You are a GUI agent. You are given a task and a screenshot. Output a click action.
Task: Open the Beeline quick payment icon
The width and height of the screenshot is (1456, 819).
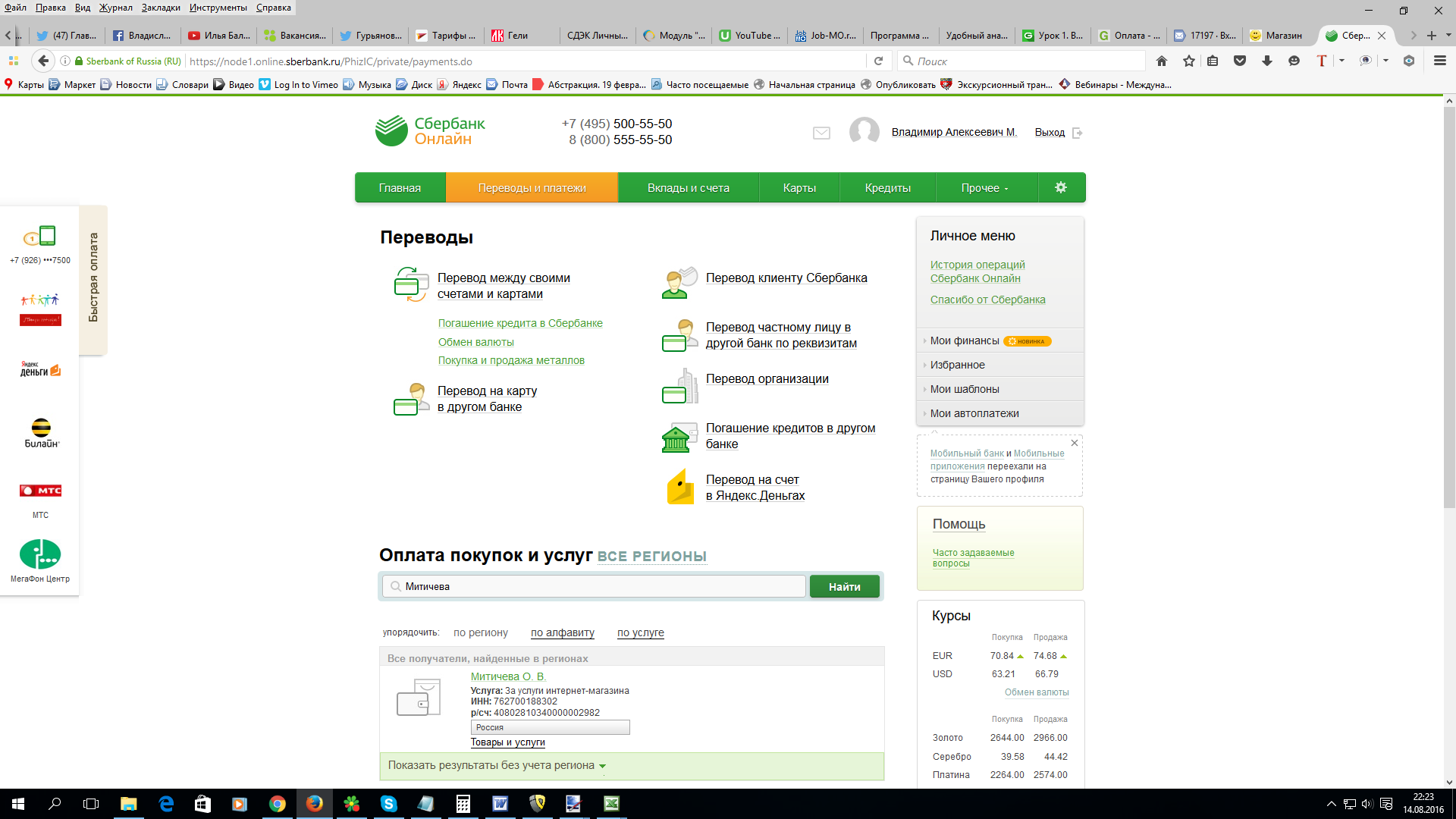pyautogui.click(x=41, y=433)
